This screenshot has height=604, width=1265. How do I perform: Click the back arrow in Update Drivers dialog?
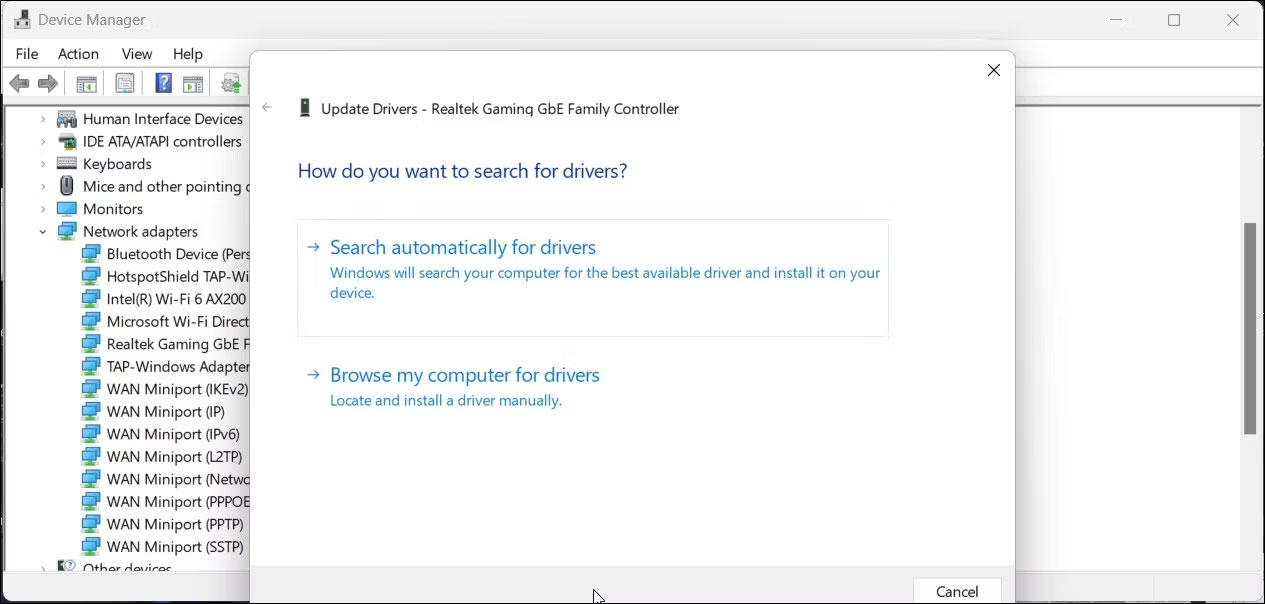coord(267,107)
